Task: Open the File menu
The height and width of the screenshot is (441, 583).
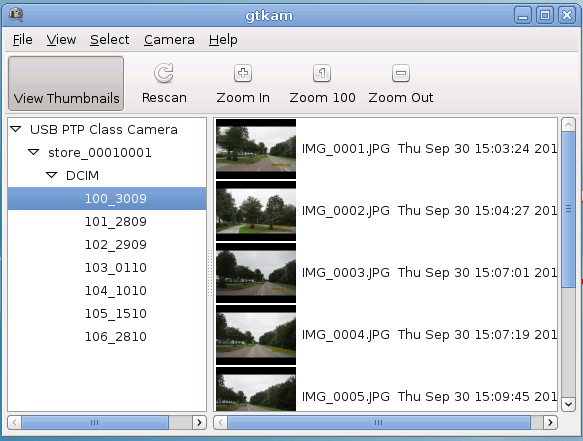Action: (x=23, y=39)
